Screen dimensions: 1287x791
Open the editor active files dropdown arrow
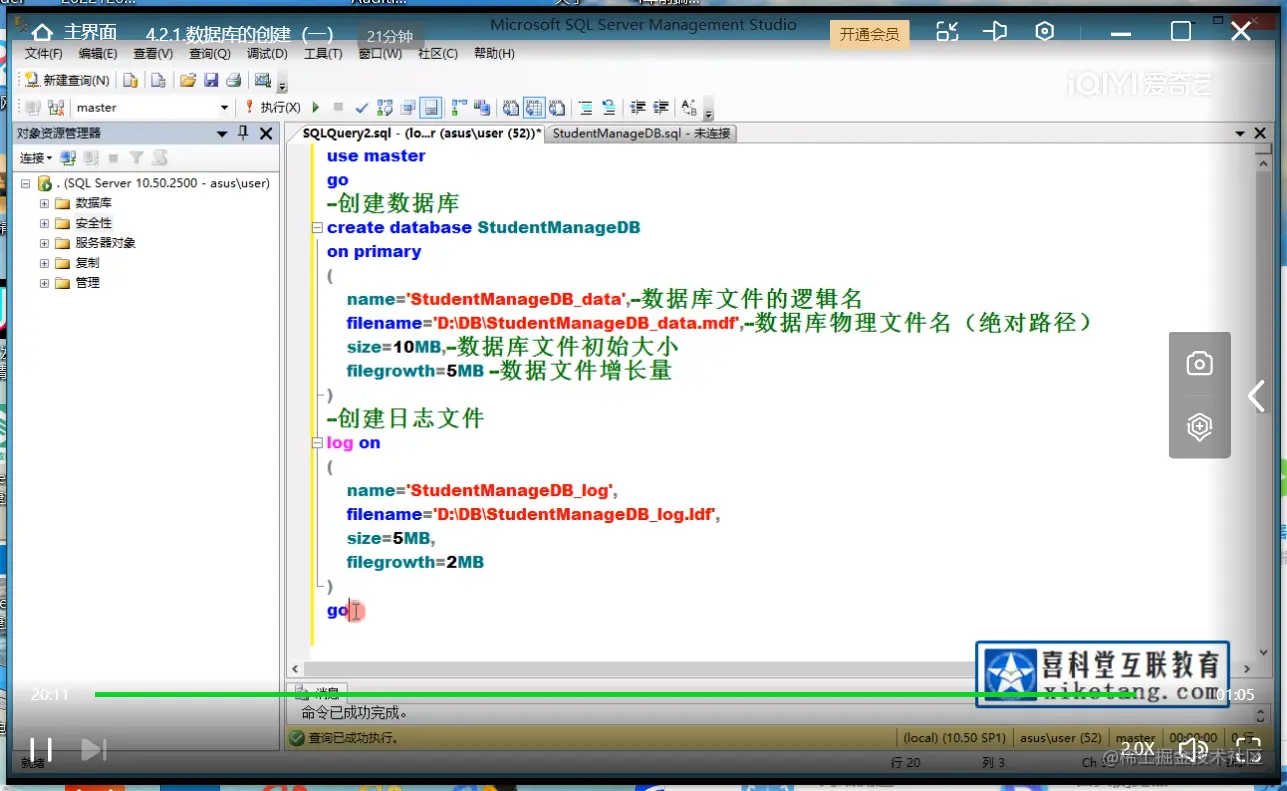(1238, 134)
